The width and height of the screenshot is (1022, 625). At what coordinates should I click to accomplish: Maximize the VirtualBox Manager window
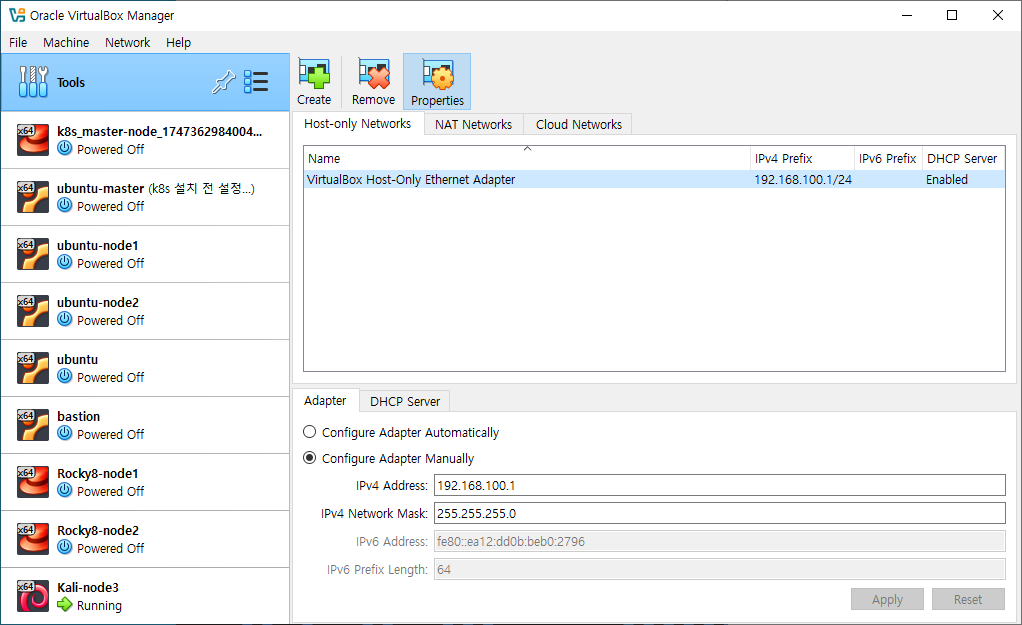(x=952, y=15)
